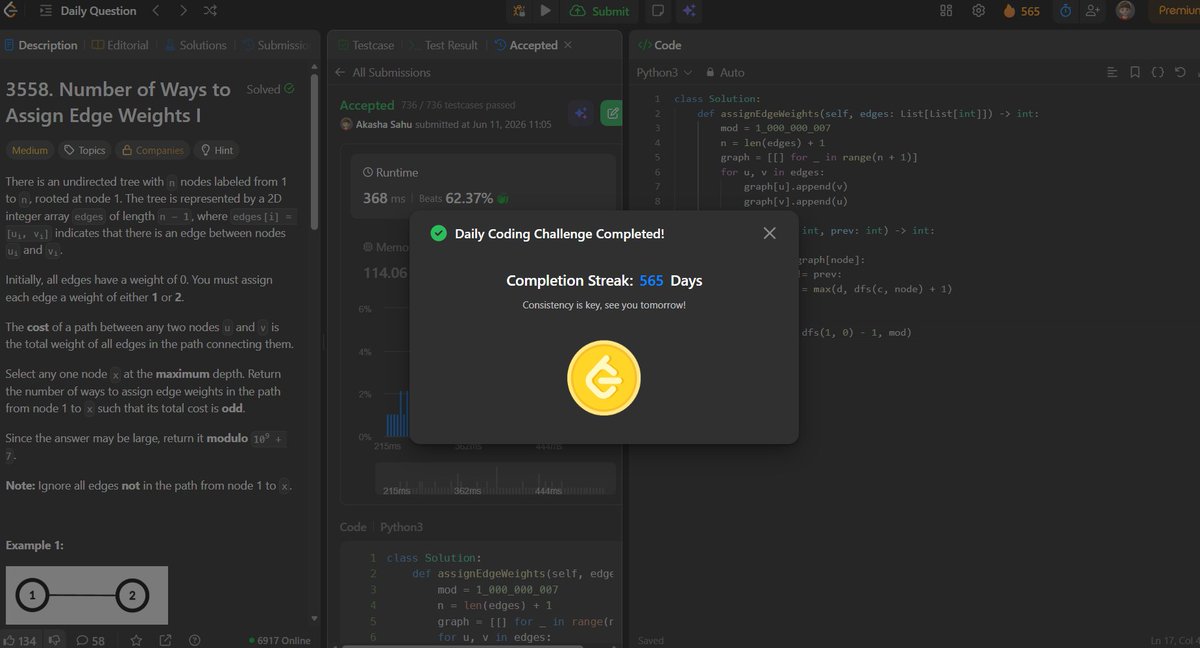Open the profile avatar menu

[1126, 11]
